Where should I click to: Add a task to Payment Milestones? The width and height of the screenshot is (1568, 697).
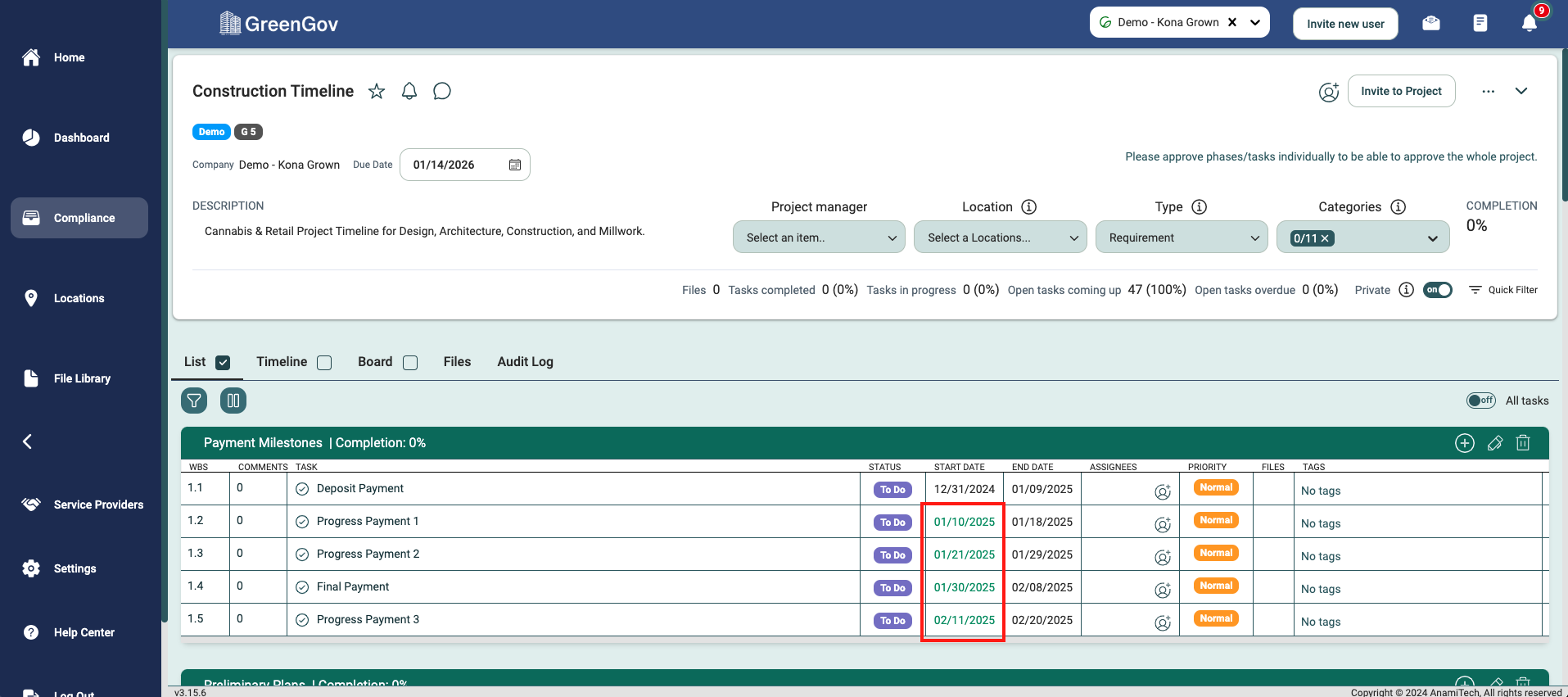point(1464,443)
